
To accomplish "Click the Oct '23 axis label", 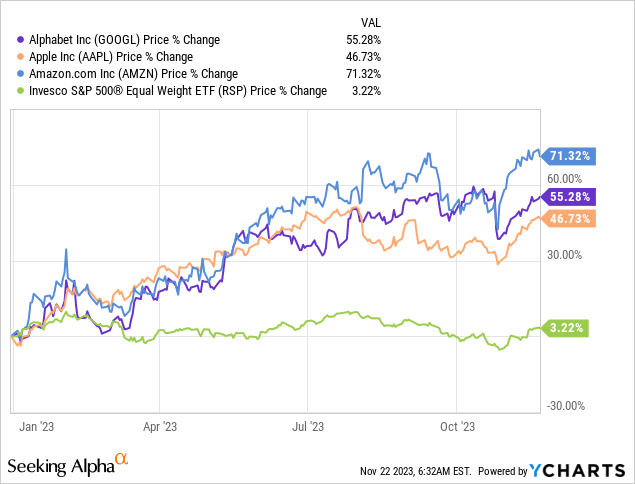I will (x=455, y=425).
